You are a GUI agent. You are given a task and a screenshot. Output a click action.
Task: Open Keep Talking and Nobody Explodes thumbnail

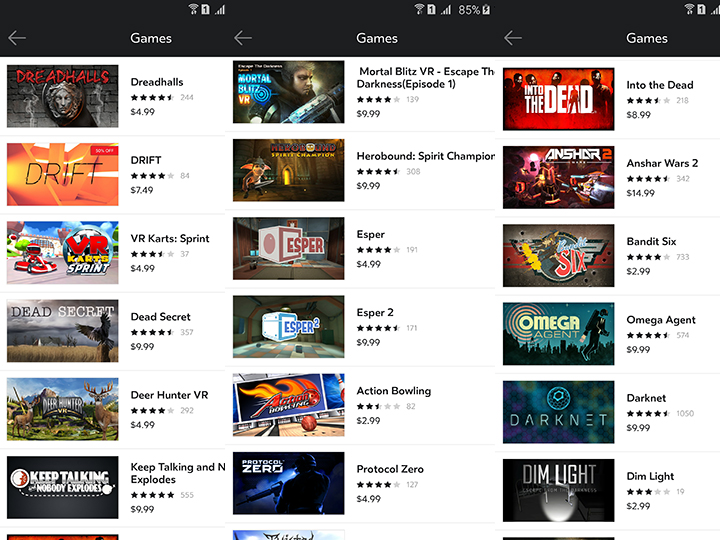tap(62, 487)
